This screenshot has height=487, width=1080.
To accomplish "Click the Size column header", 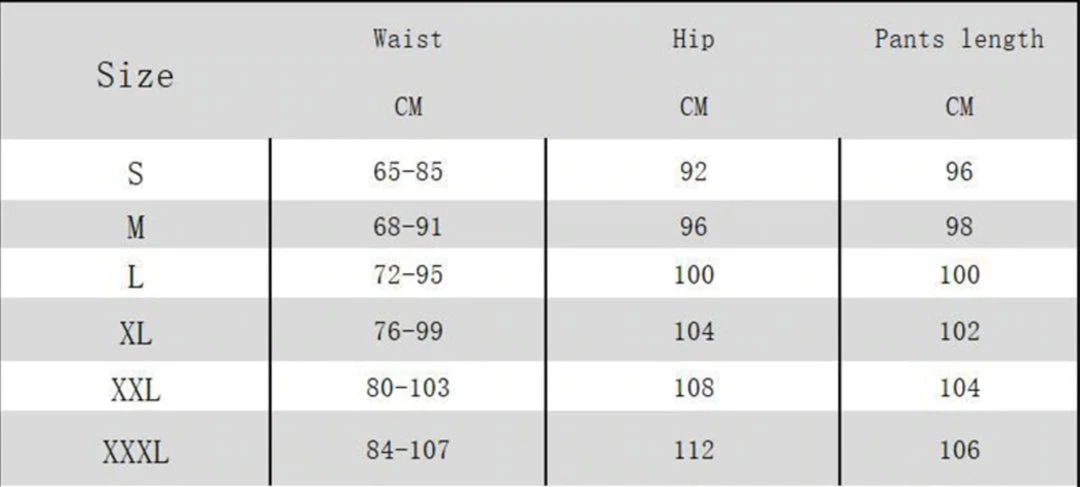I will [135, 75].
